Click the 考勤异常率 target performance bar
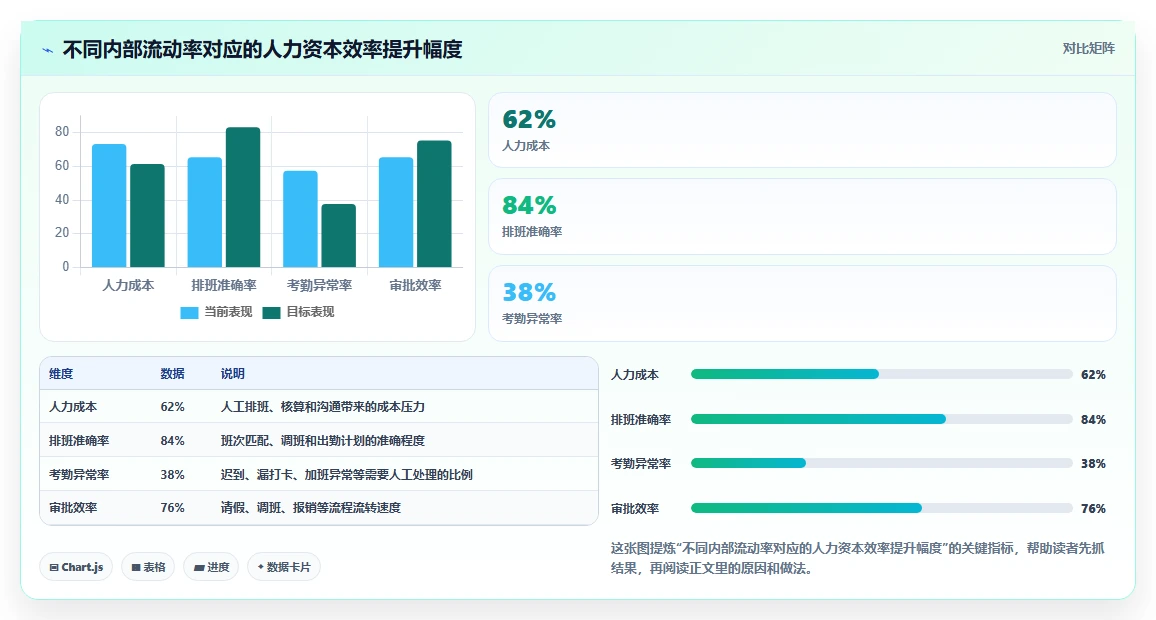 [x=338, y=235]
